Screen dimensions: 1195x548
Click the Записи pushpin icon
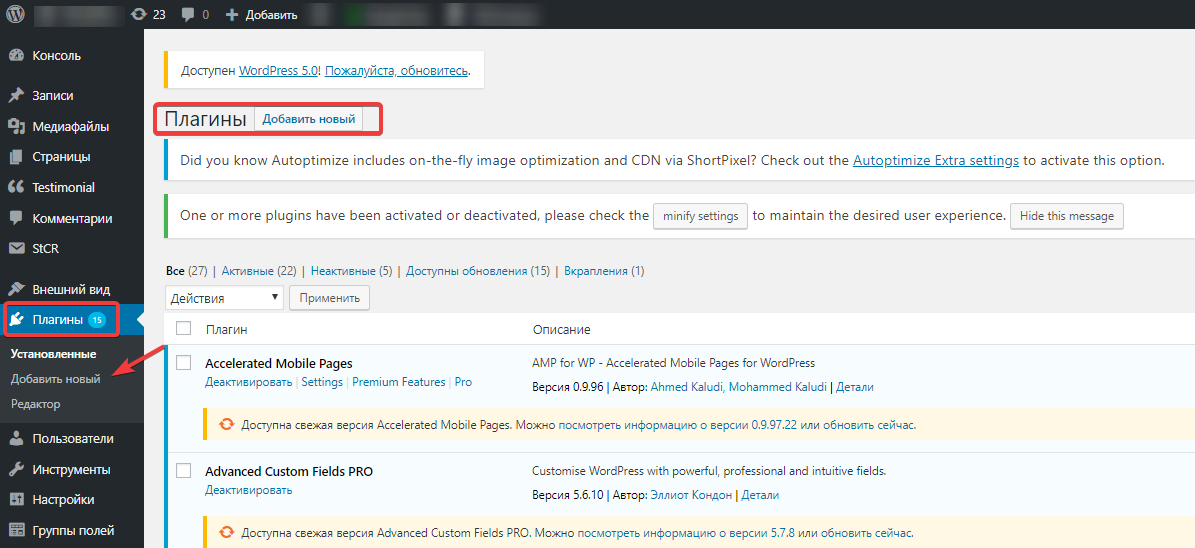click(16, 96)
